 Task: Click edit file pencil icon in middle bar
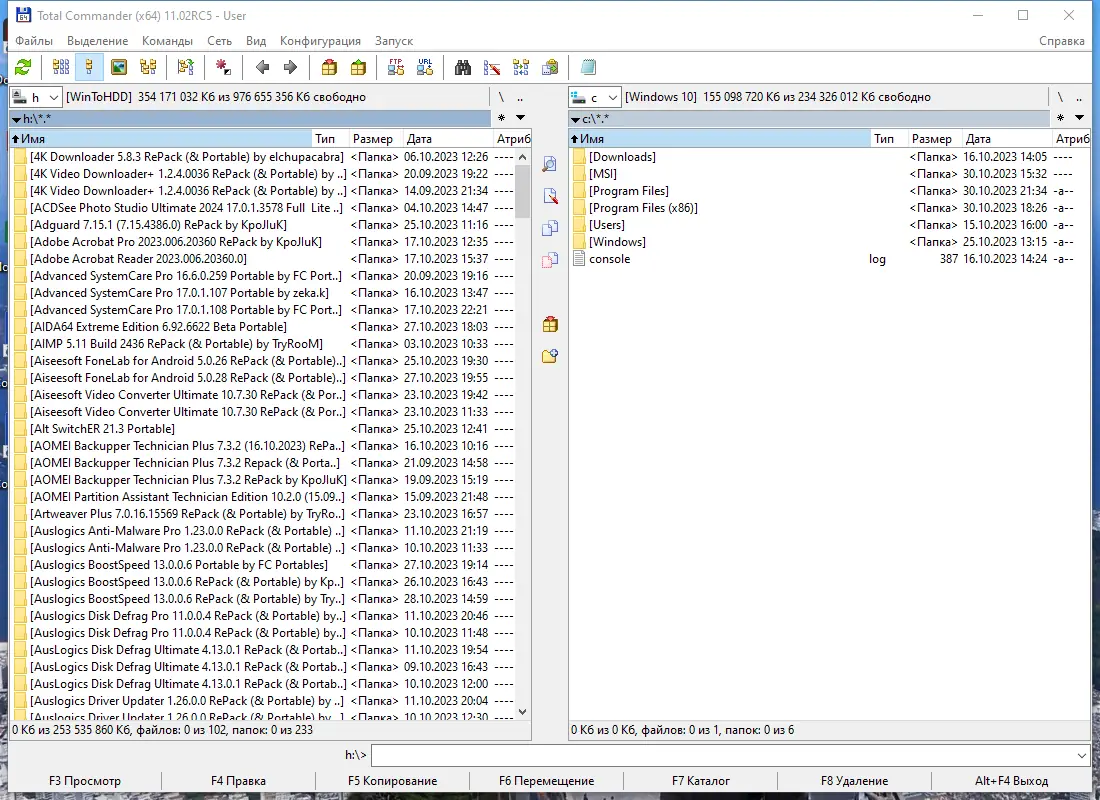pos(550,196)
